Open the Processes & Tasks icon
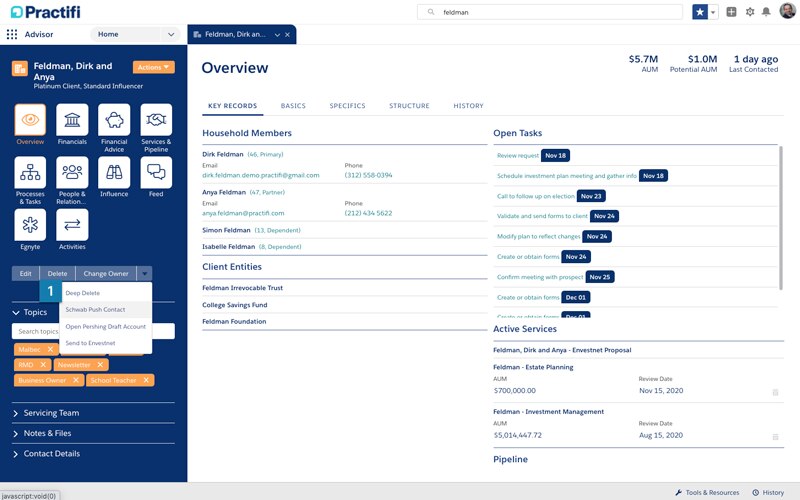 tap(30, 173)
